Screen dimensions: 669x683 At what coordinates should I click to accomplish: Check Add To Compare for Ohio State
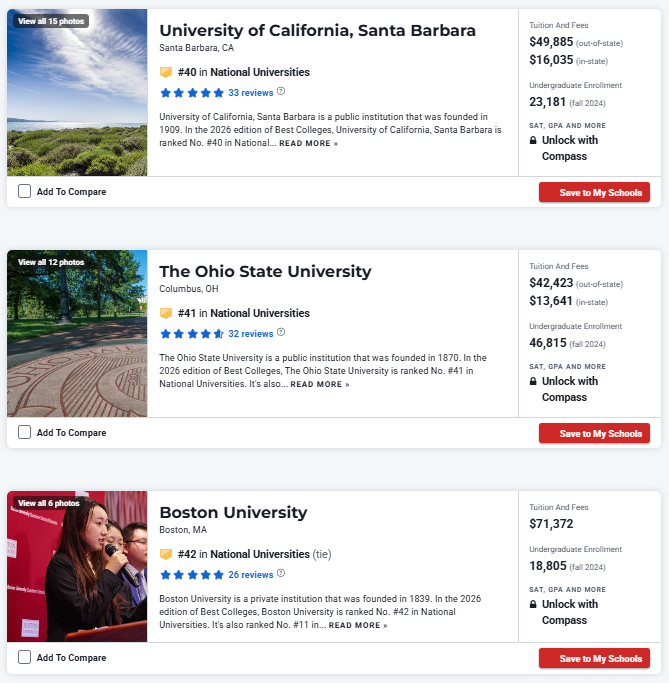coord(24,432)
